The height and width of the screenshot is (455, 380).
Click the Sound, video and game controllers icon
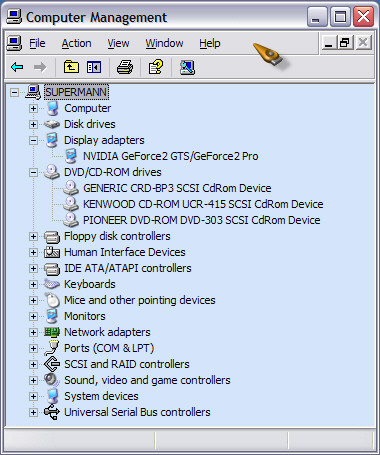tap(52, 380)
